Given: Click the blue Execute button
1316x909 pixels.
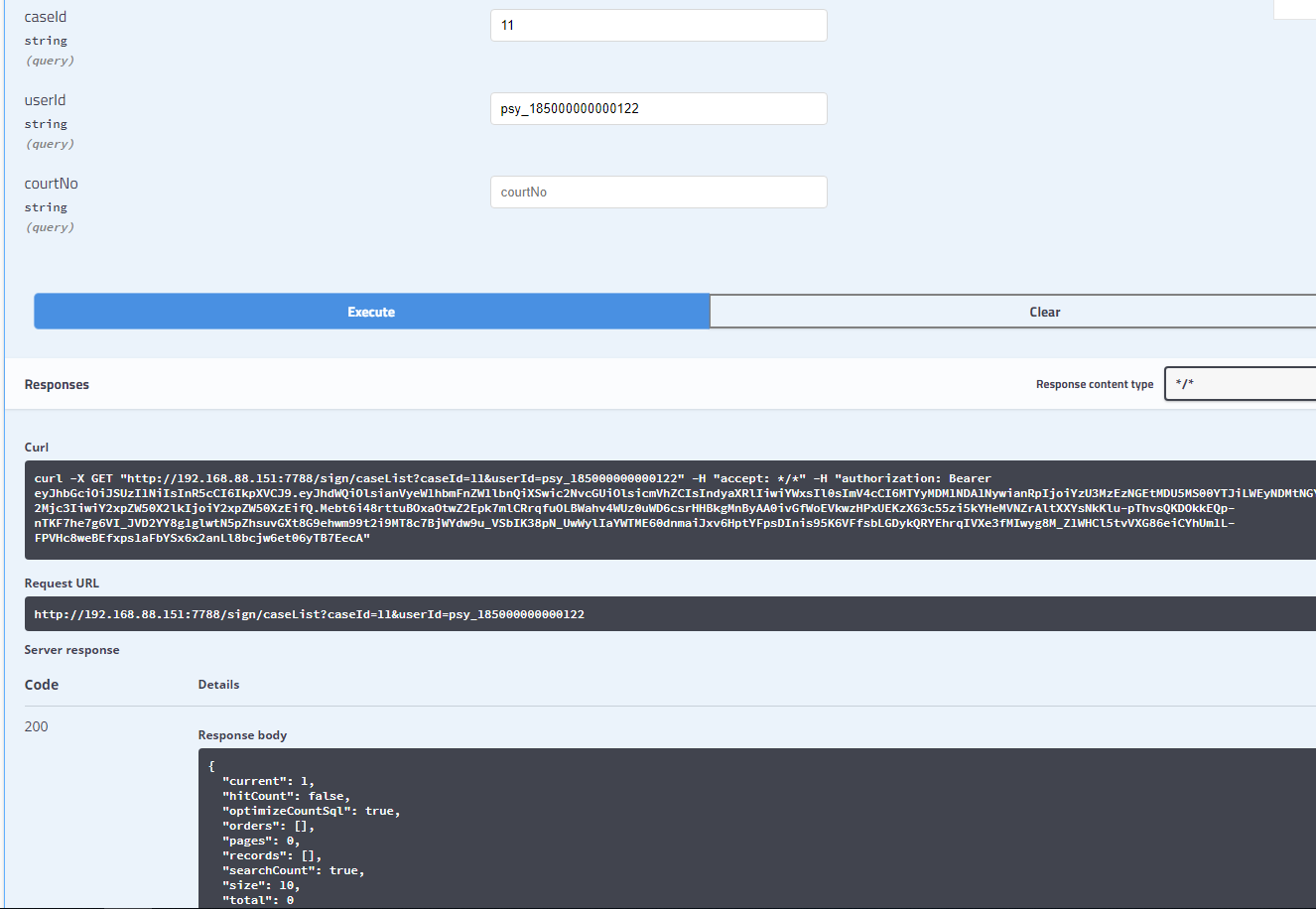Looking at the screenshot, I should [x=371, y=312].
